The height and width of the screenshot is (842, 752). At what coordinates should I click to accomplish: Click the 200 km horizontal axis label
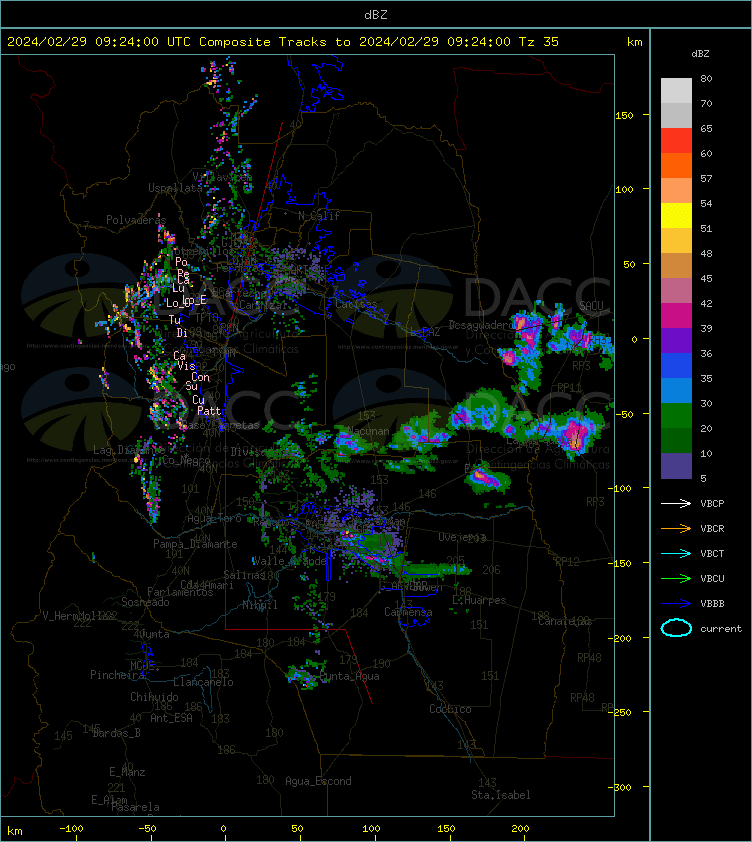pyautogui.click(x=520, y=829)
